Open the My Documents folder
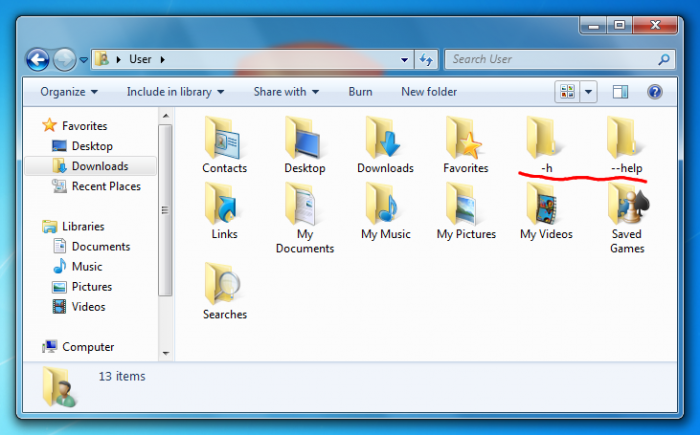 click(x=304, y=218)
